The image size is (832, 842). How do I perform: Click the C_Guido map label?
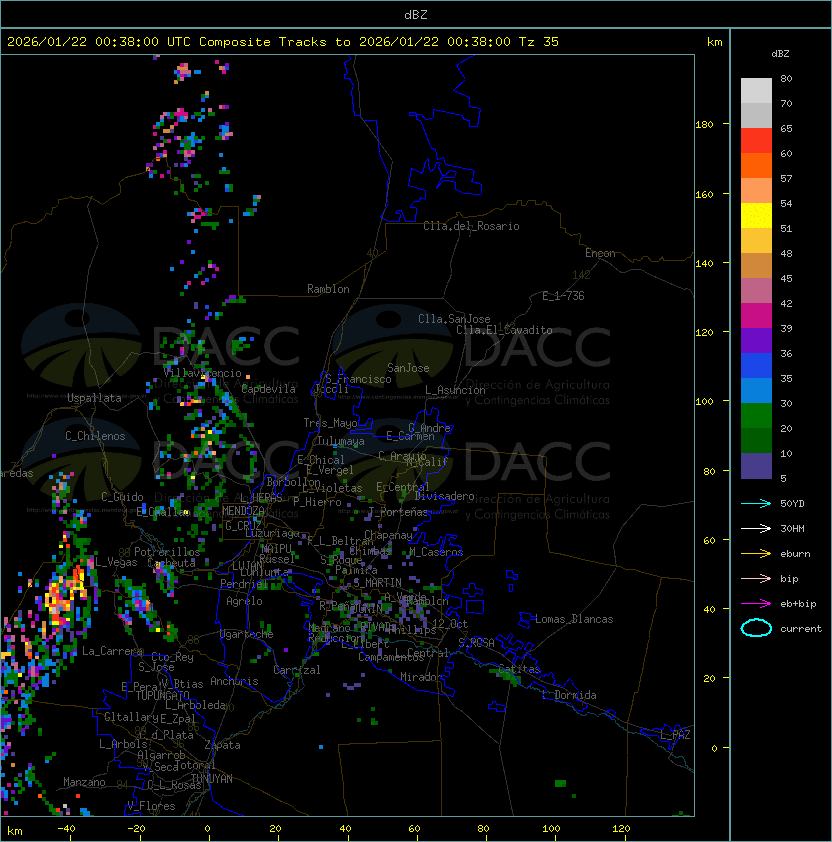coord(122,497)
